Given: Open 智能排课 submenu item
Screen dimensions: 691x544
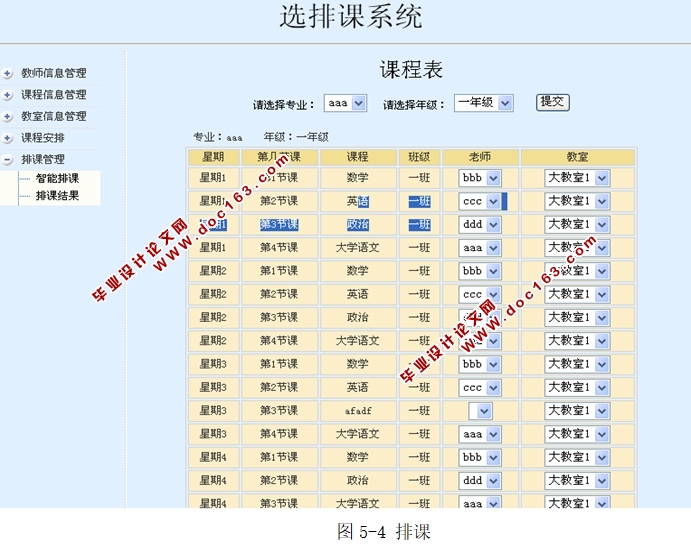Looking at the screenshot, I should click(x=57, y=179).
